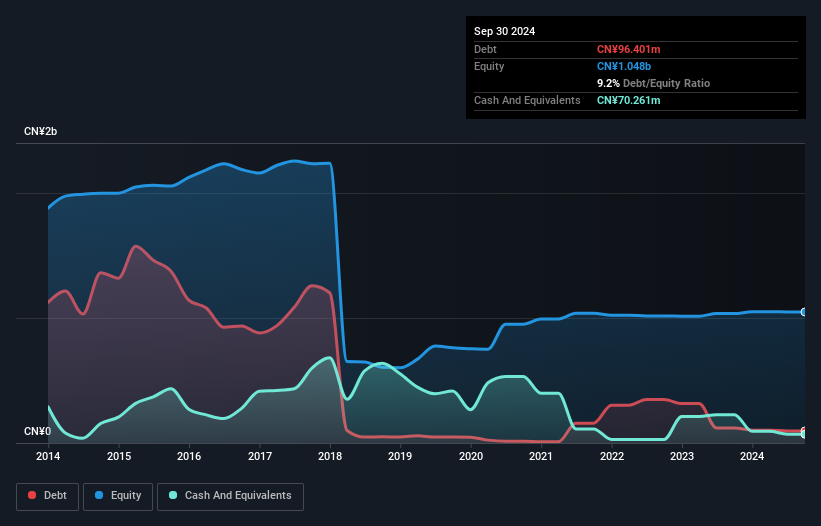Click the Equity row label in tooltip
The height and width of the screenshot is (526, 821).
click(489, 66)
